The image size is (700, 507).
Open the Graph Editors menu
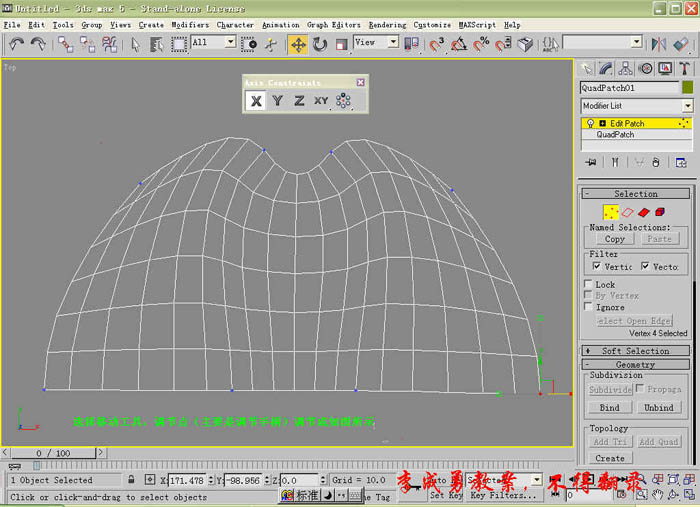tap(333, 25)
